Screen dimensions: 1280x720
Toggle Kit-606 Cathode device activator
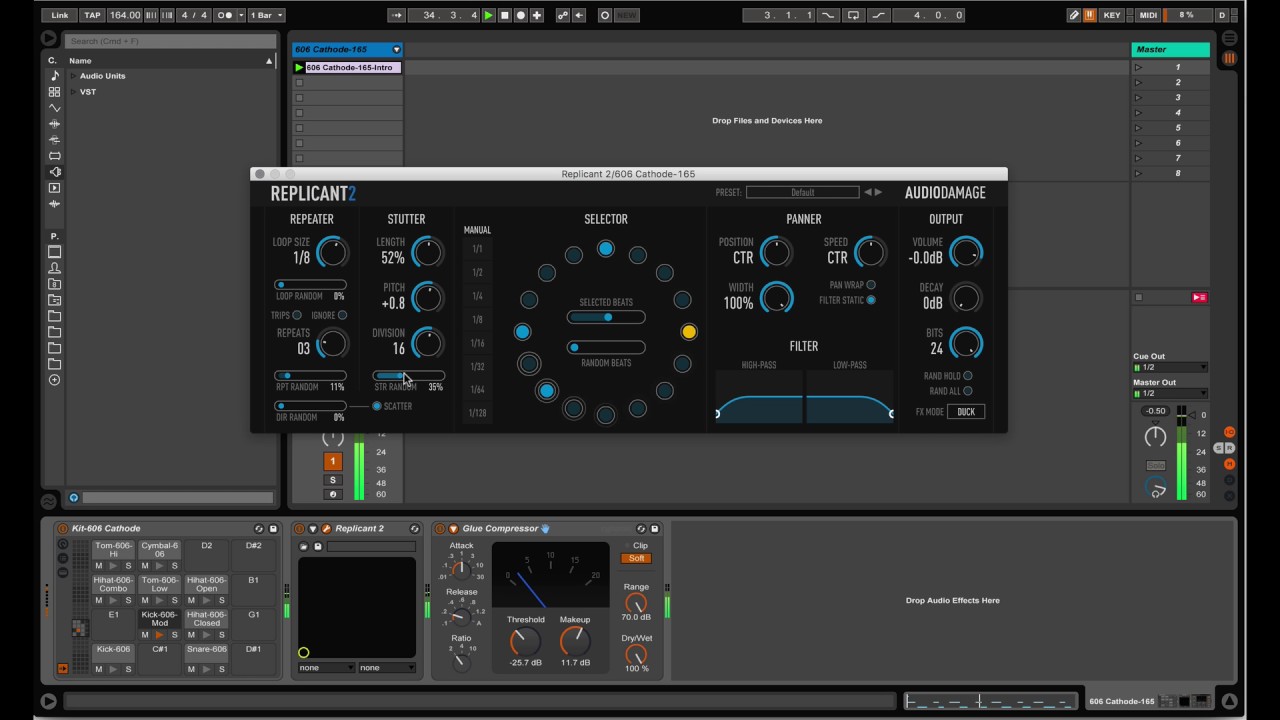[63, 528]
